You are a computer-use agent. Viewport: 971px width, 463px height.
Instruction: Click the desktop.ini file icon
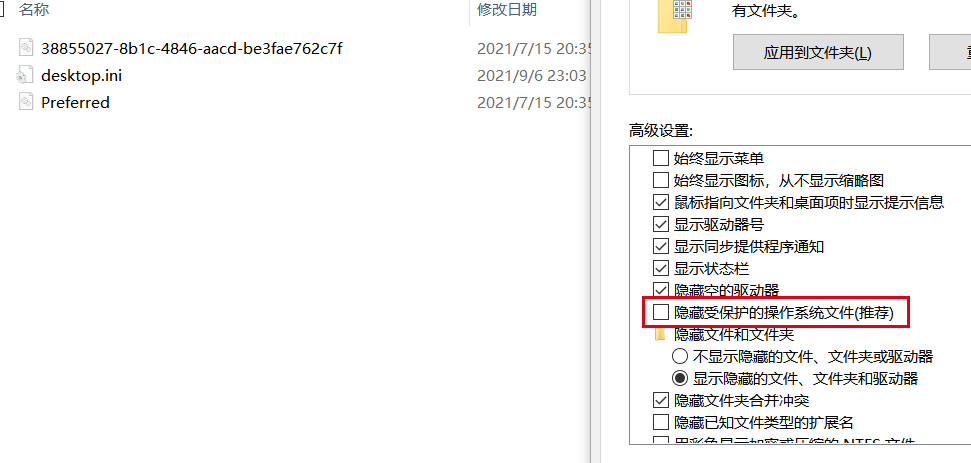[25, 75]
